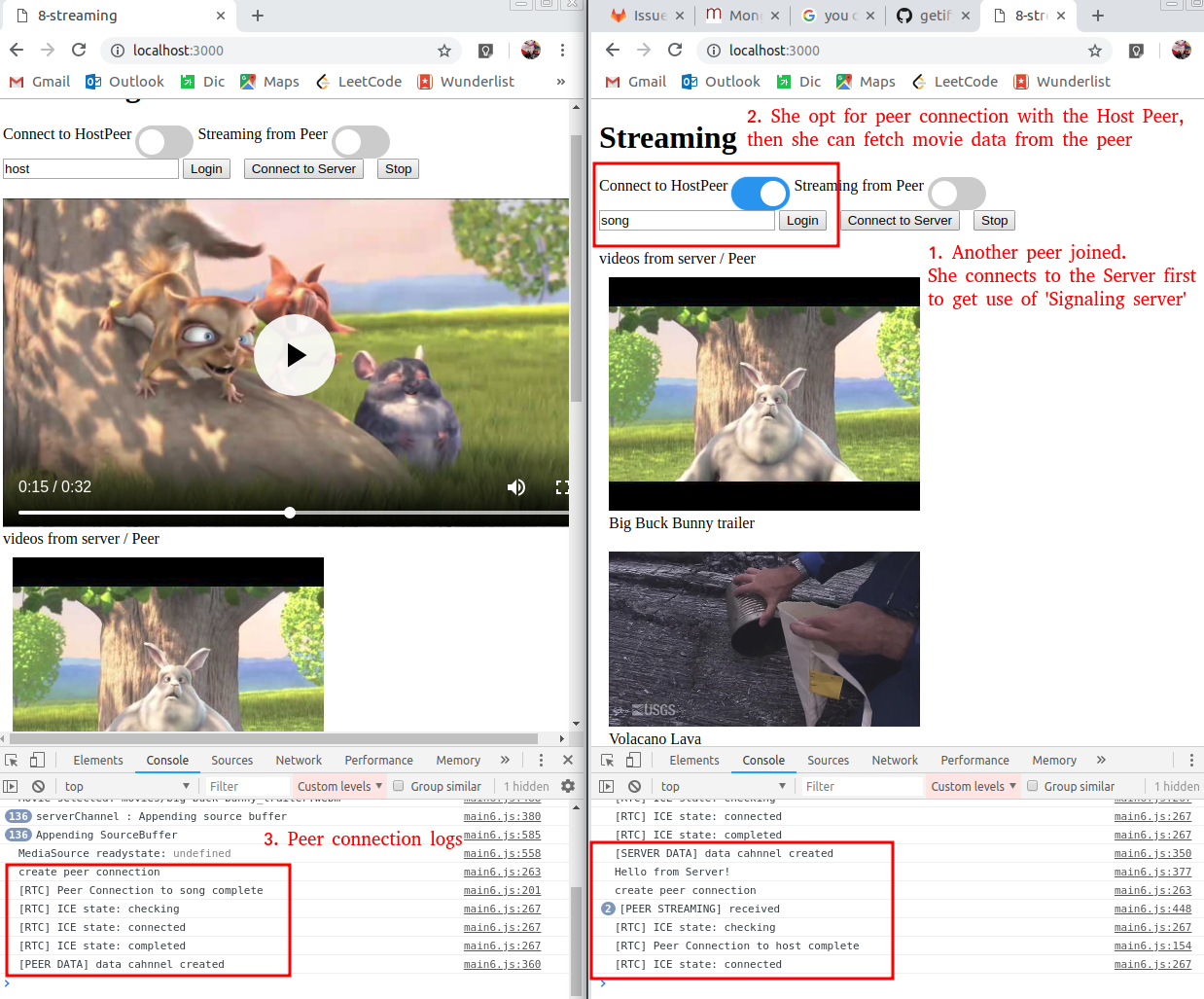1204x999 pixels.
Task: Open new tab in the left browser
Action: 258,16
